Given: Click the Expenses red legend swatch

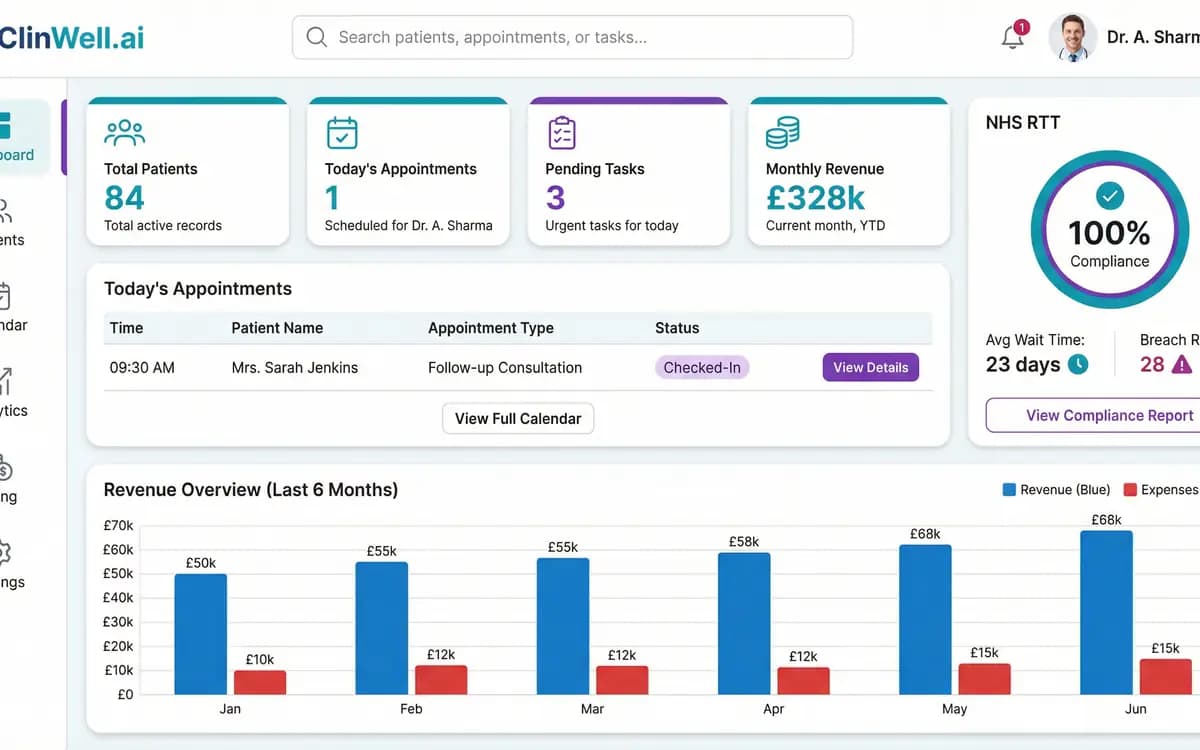Looking at the screenshot, I should click(1130, 490).
